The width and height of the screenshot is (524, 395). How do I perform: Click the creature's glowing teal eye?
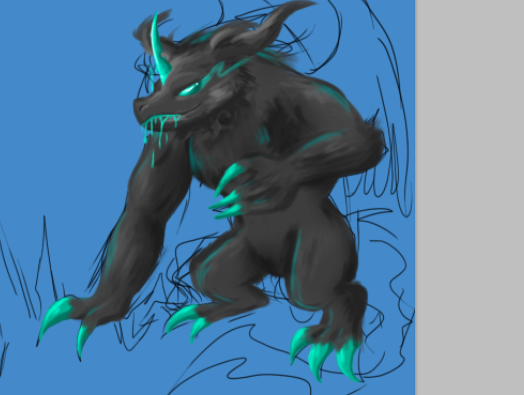[x=189, y=89]
